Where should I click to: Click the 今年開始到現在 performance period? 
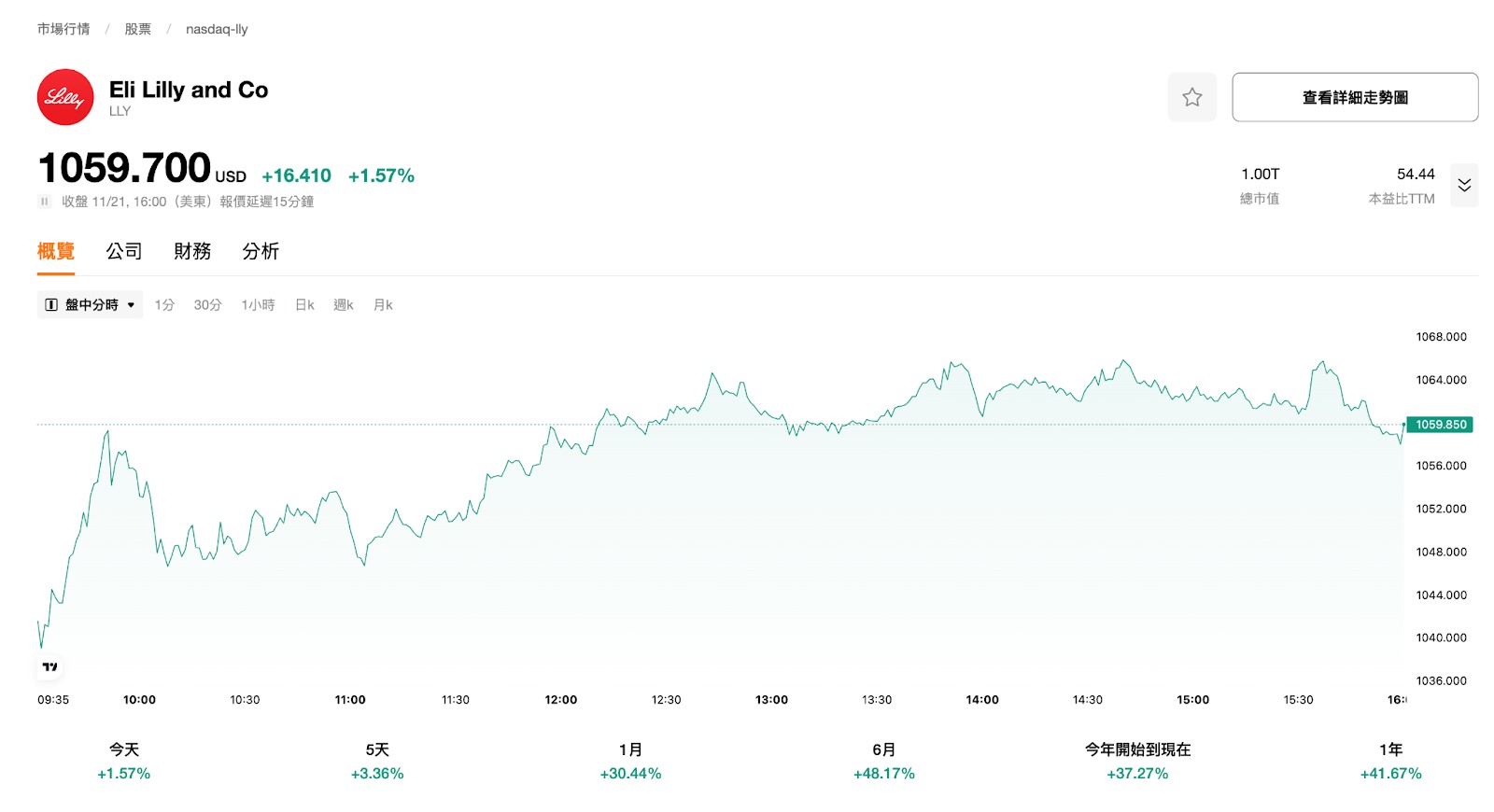pyautogui.click(x=1137, y=761)
